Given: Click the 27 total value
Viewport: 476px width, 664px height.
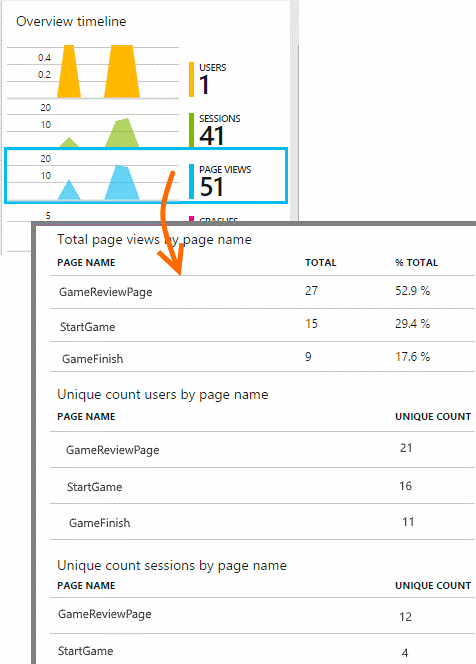Looking at the screenshot, I should 311,291.
